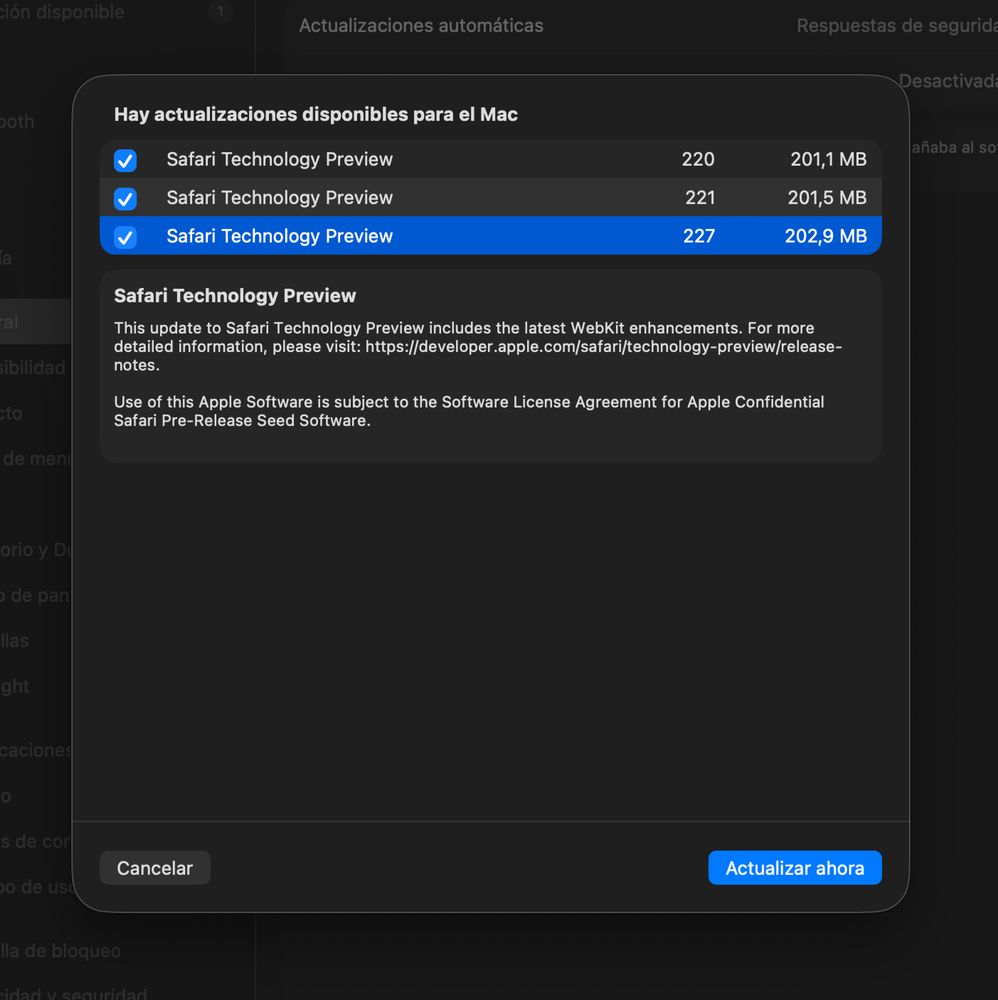Viewport: 998px width, 1000px height.
Task: Select sidebar item ending in 'lla de bloqueo'
Action: click(61, 951)
